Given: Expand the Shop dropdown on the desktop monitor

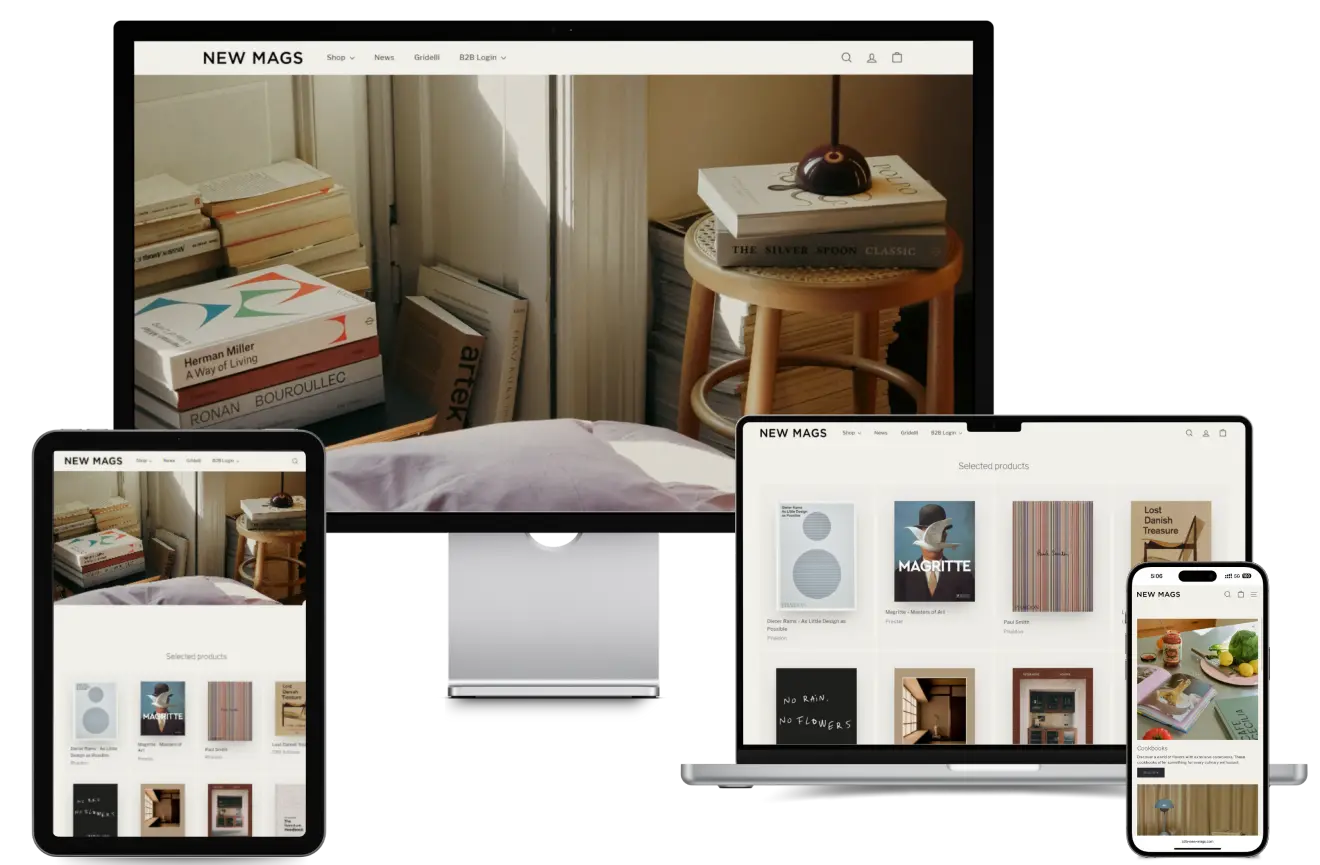Looking at the screenshot, I should (x=341, y=58).
